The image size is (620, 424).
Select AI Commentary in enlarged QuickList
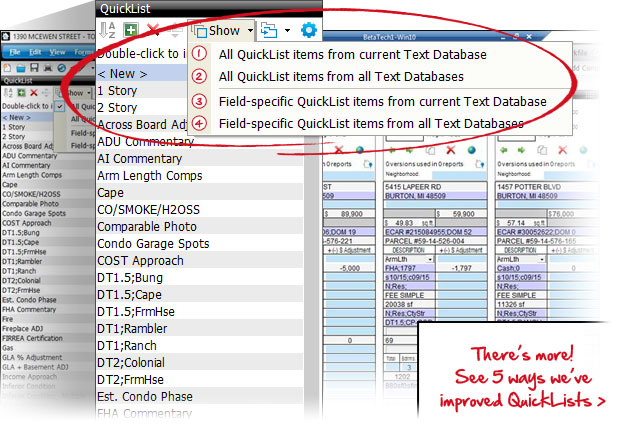click(200, 159)
